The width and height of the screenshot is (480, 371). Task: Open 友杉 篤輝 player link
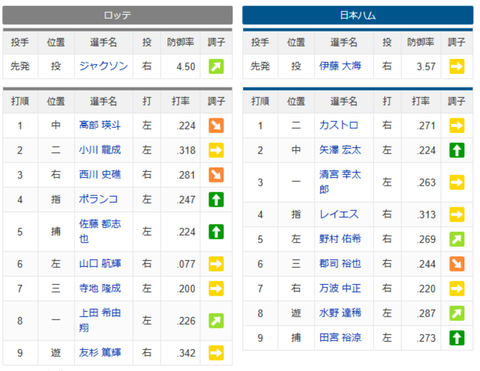click(x=100, y=352)
